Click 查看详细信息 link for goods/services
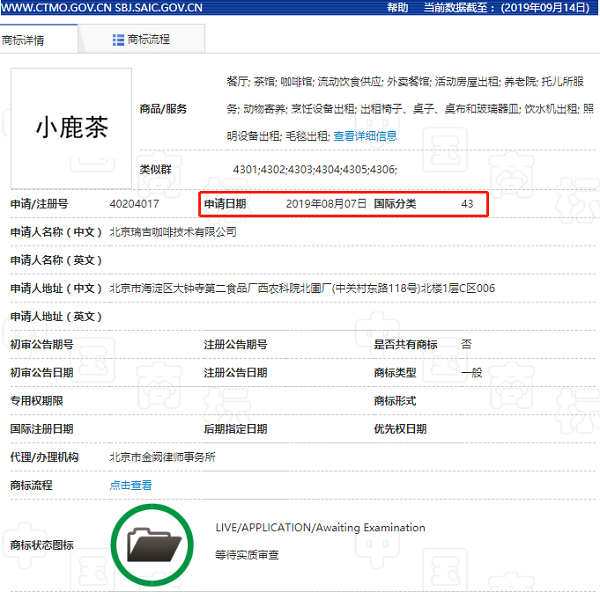The image size is (600, 592). (x=365, y=136)
